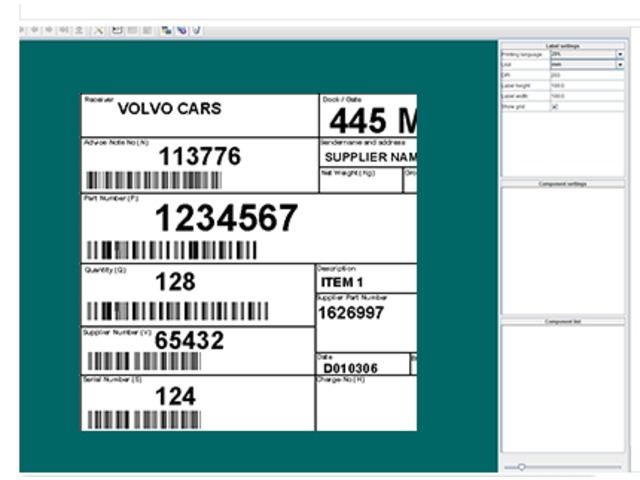
Task: Open the Printing language dropdown
Action: tap(620, 54)
